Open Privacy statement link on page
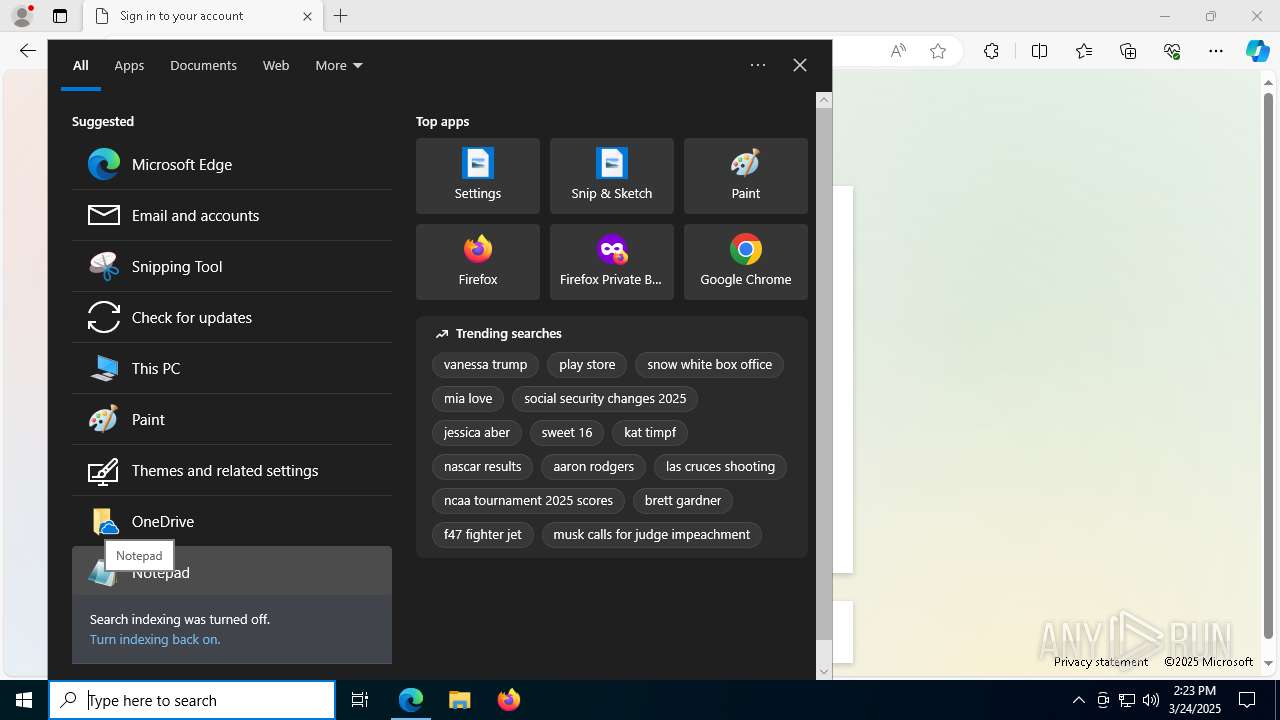The width and height of the screenshot is (1280, 720). tap(1101, 662)
